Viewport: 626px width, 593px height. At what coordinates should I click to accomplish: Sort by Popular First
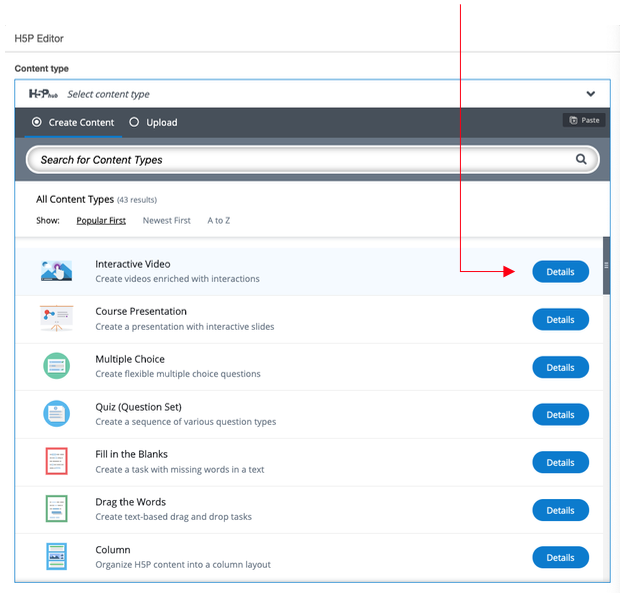pyautogui.click(x=101, y=220)
